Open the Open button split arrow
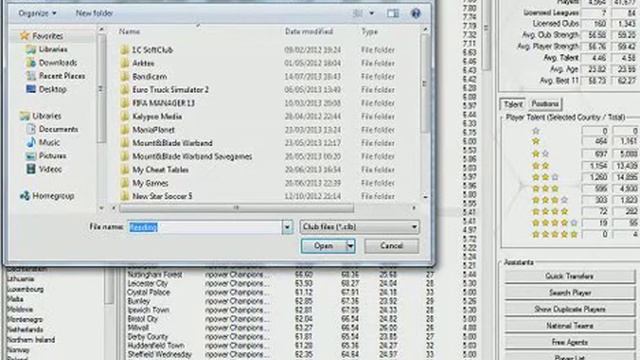Viewport: 640px width, 360px height. 350,246
